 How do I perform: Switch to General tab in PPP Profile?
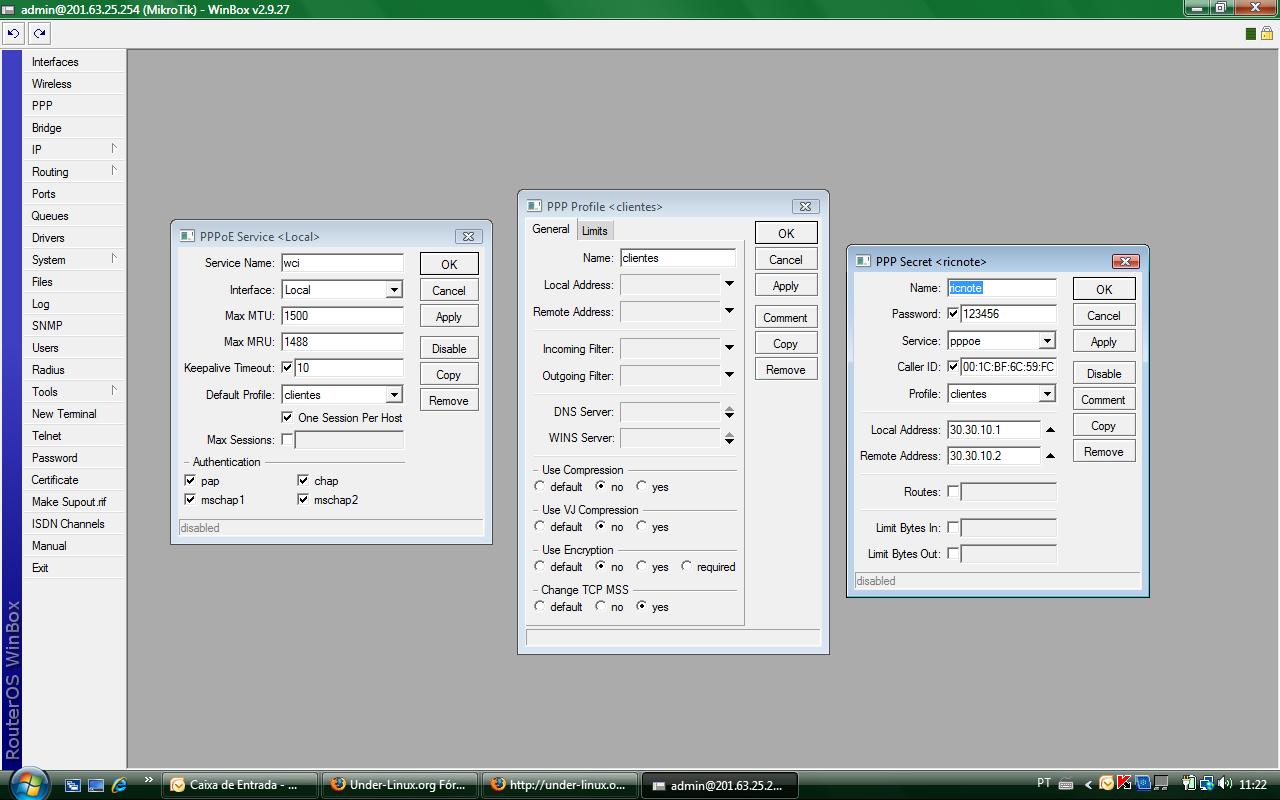551,229
